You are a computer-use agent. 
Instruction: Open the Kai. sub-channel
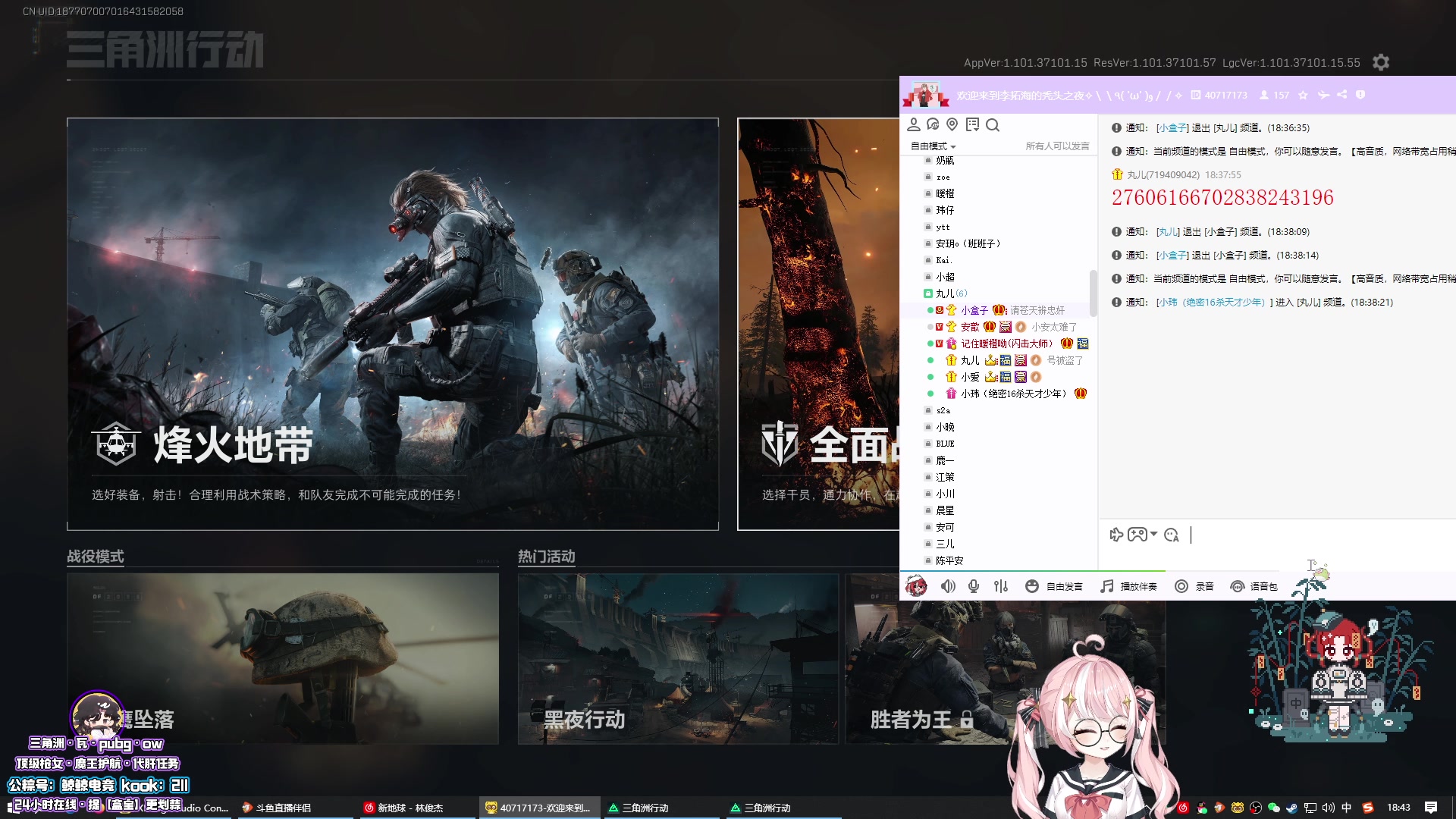[x=943, y=260]
